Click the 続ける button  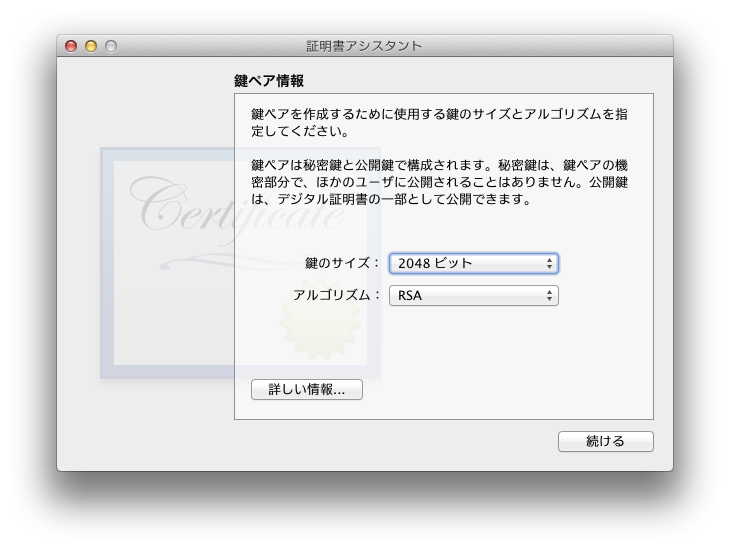coord(605,441)
